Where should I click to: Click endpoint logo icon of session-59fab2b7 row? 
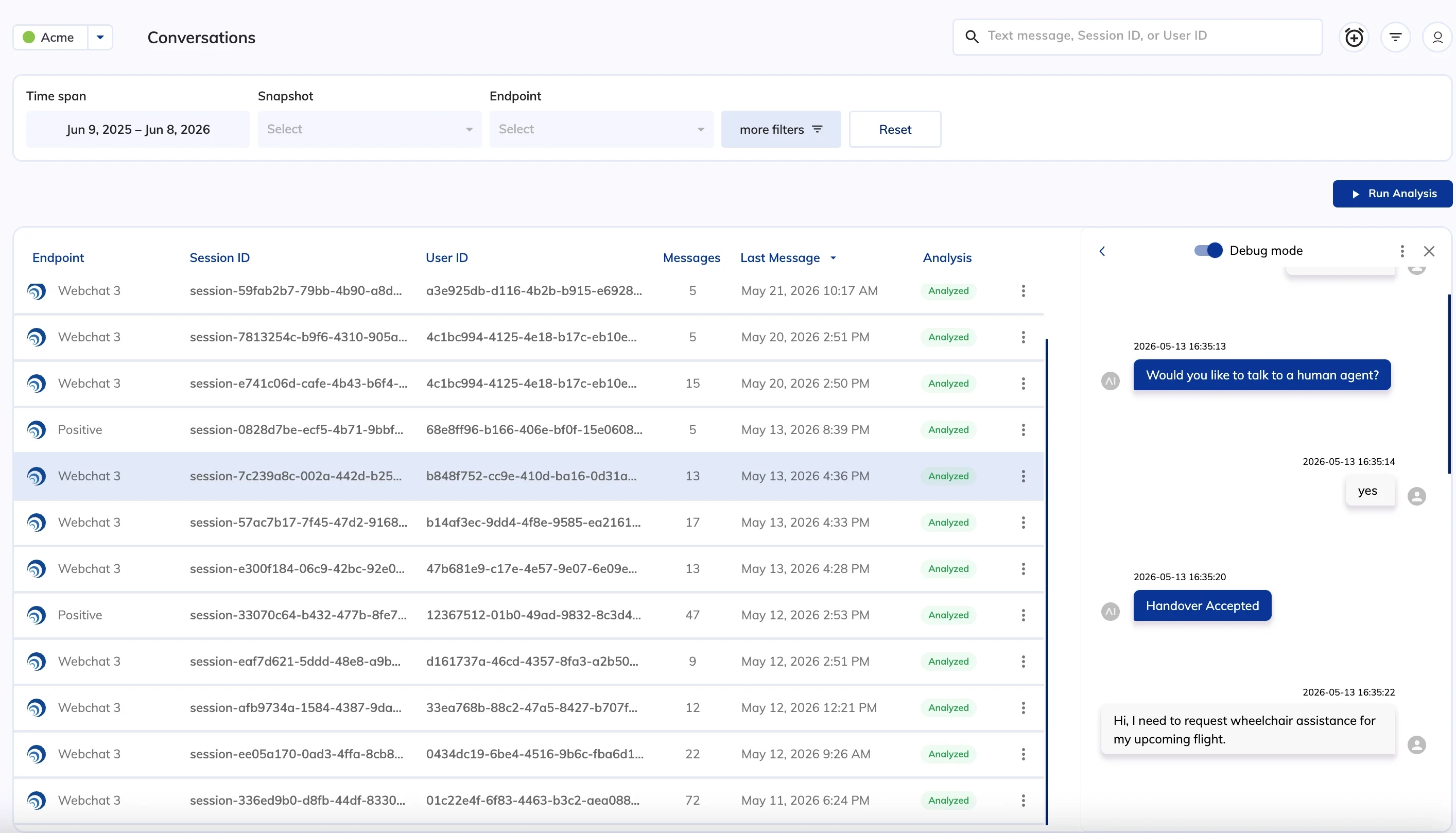(37, 292)
